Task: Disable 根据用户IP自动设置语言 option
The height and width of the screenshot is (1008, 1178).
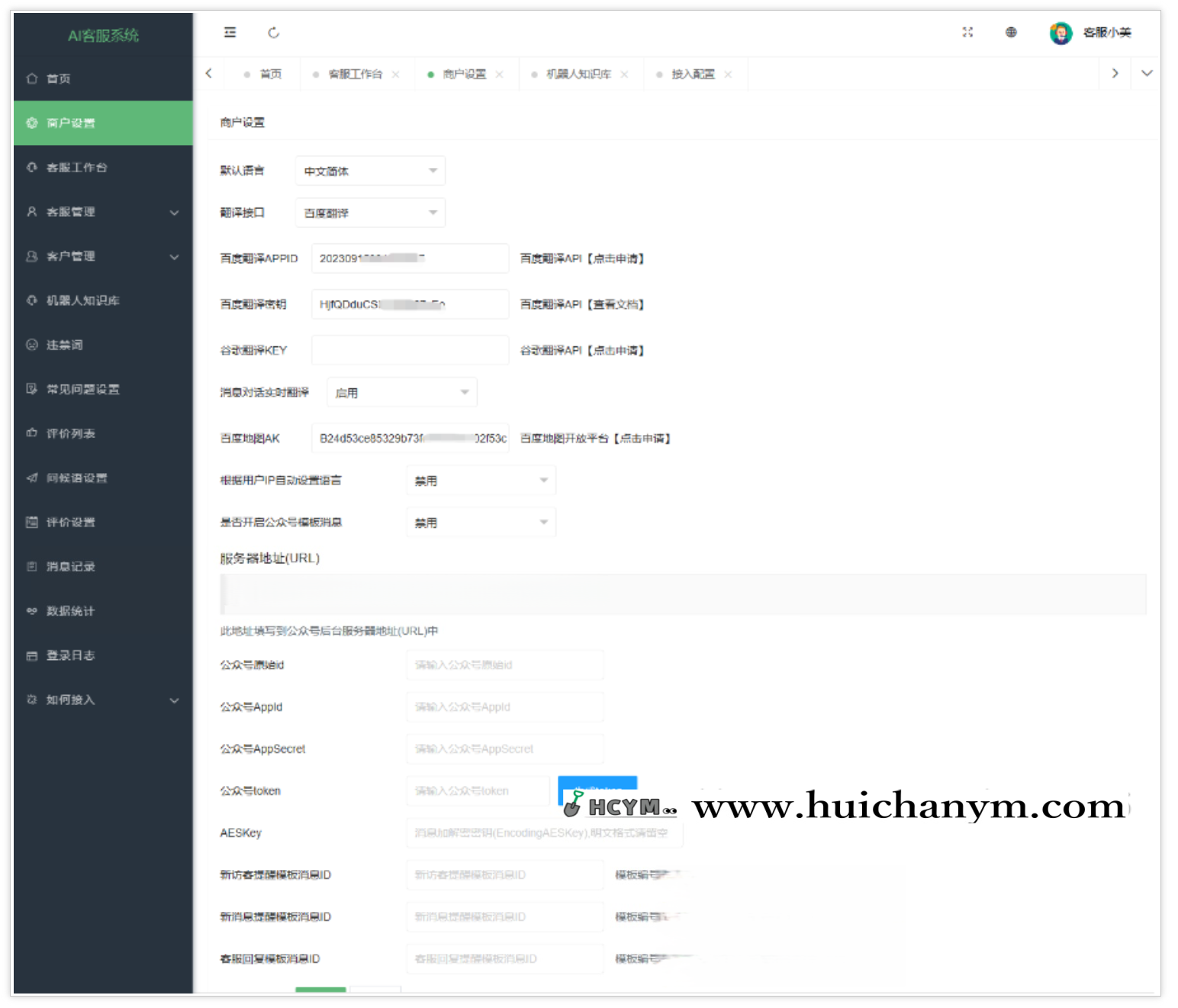Action: (481, 480)
